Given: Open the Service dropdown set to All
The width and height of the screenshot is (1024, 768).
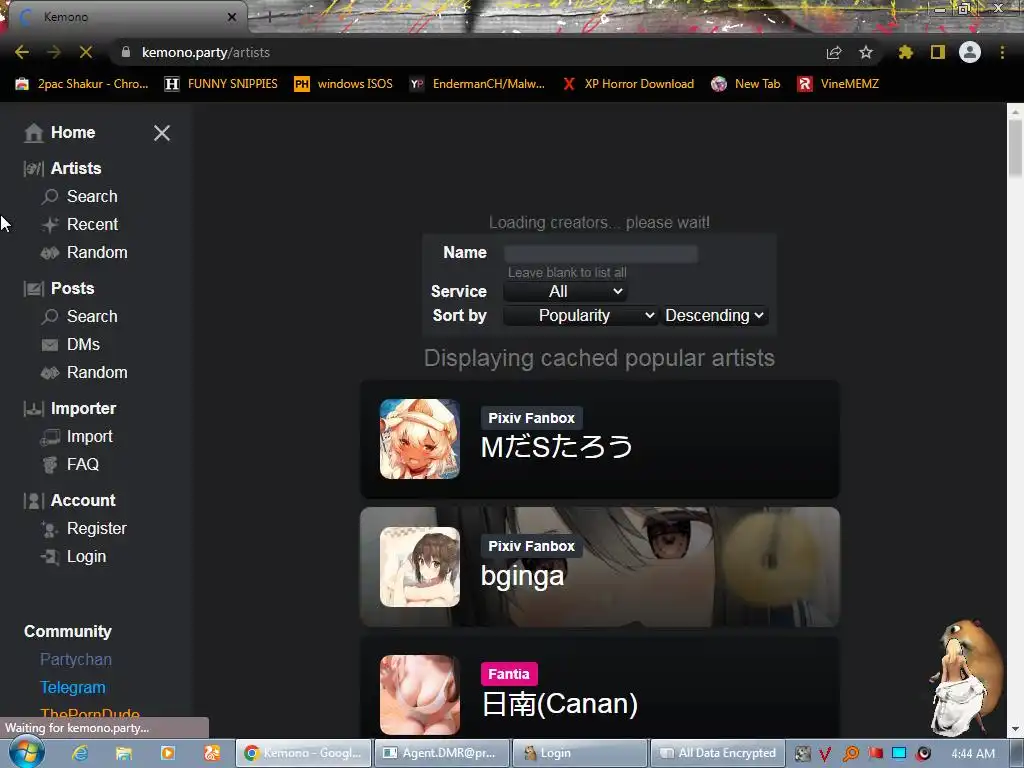Looking at the screenshot, I should point(565,292).
